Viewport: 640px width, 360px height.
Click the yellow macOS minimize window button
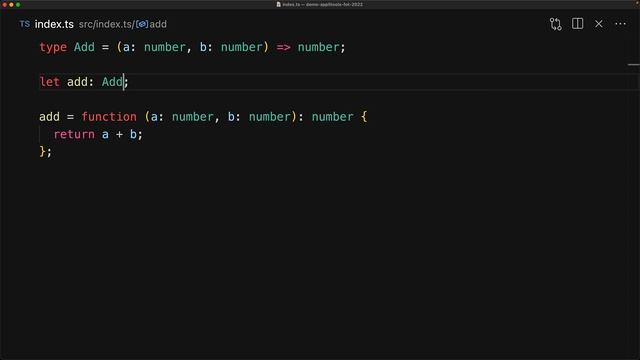click(x=11, y=4)
